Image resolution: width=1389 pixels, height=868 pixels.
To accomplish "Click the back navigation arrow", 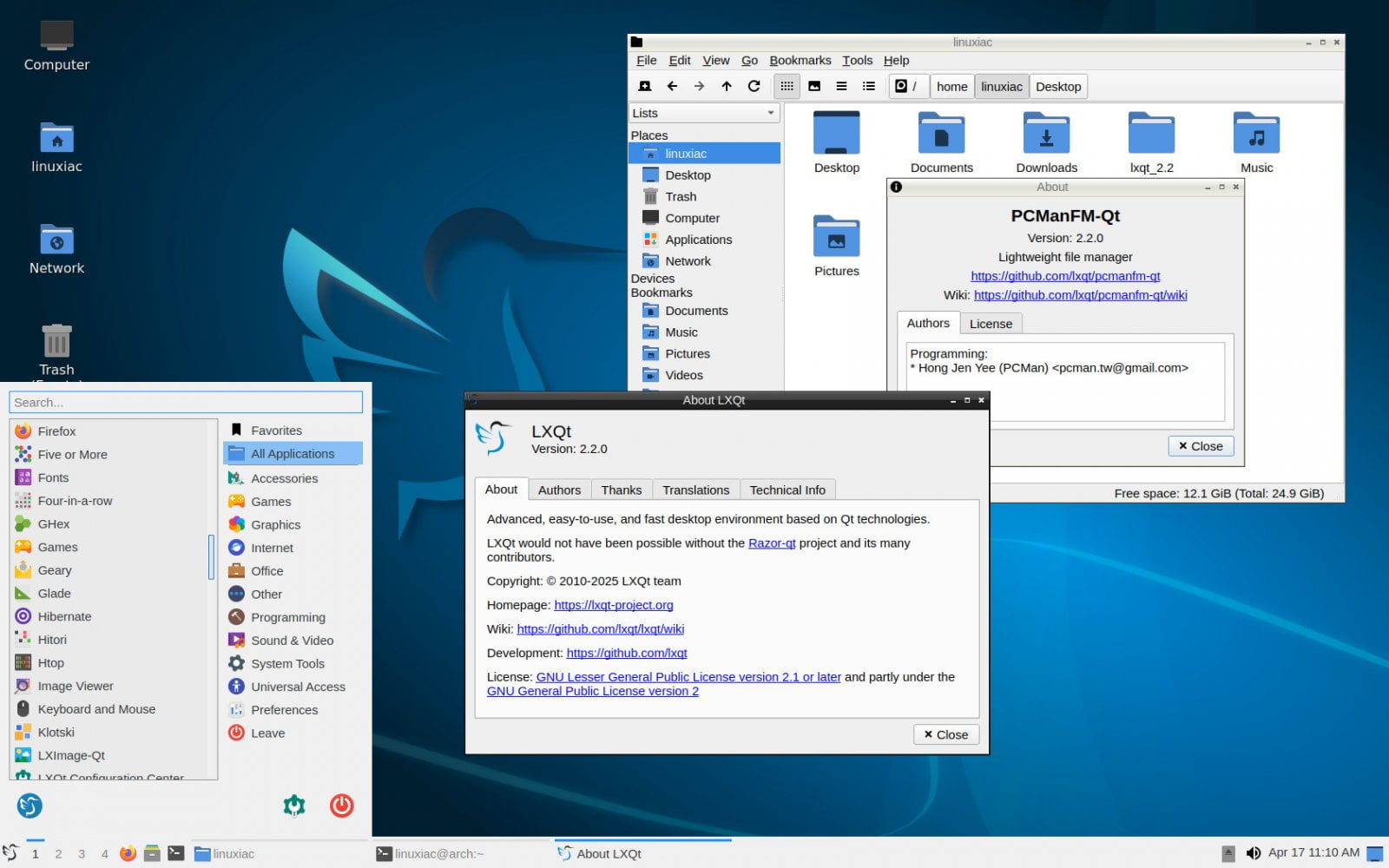I will (672, 86).
